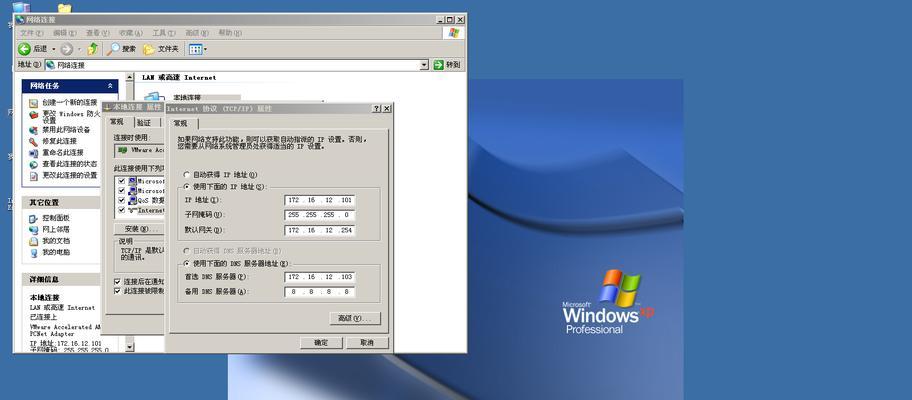Click the 网上邻居 icon in Other Places
The width and height of the screenshot is (912, 400).
click(x=34, y=230)
